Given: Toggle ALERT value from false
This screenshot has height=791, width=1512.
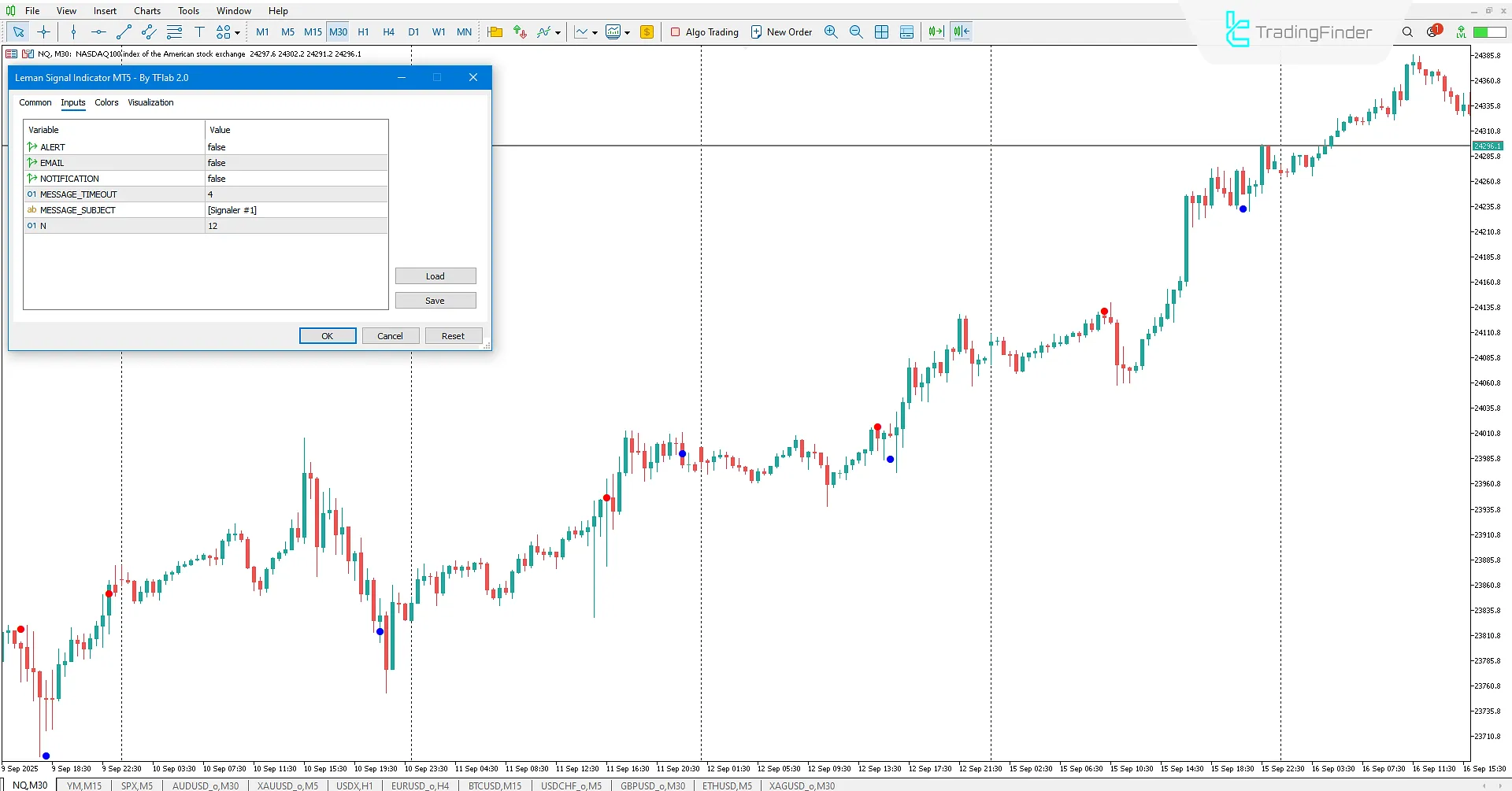Looking at the screenshot, I should [295, 147].
